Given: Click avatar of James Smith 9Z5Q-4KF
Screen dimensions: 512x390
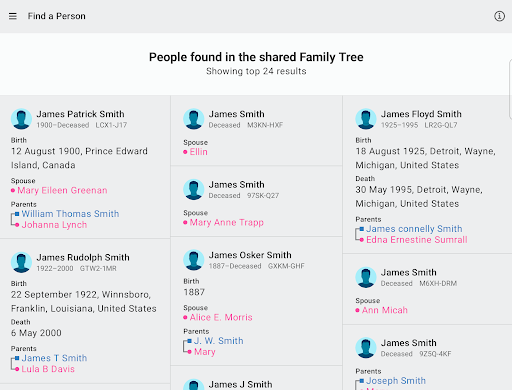Looking at the screenshot, I should point(366,347).
